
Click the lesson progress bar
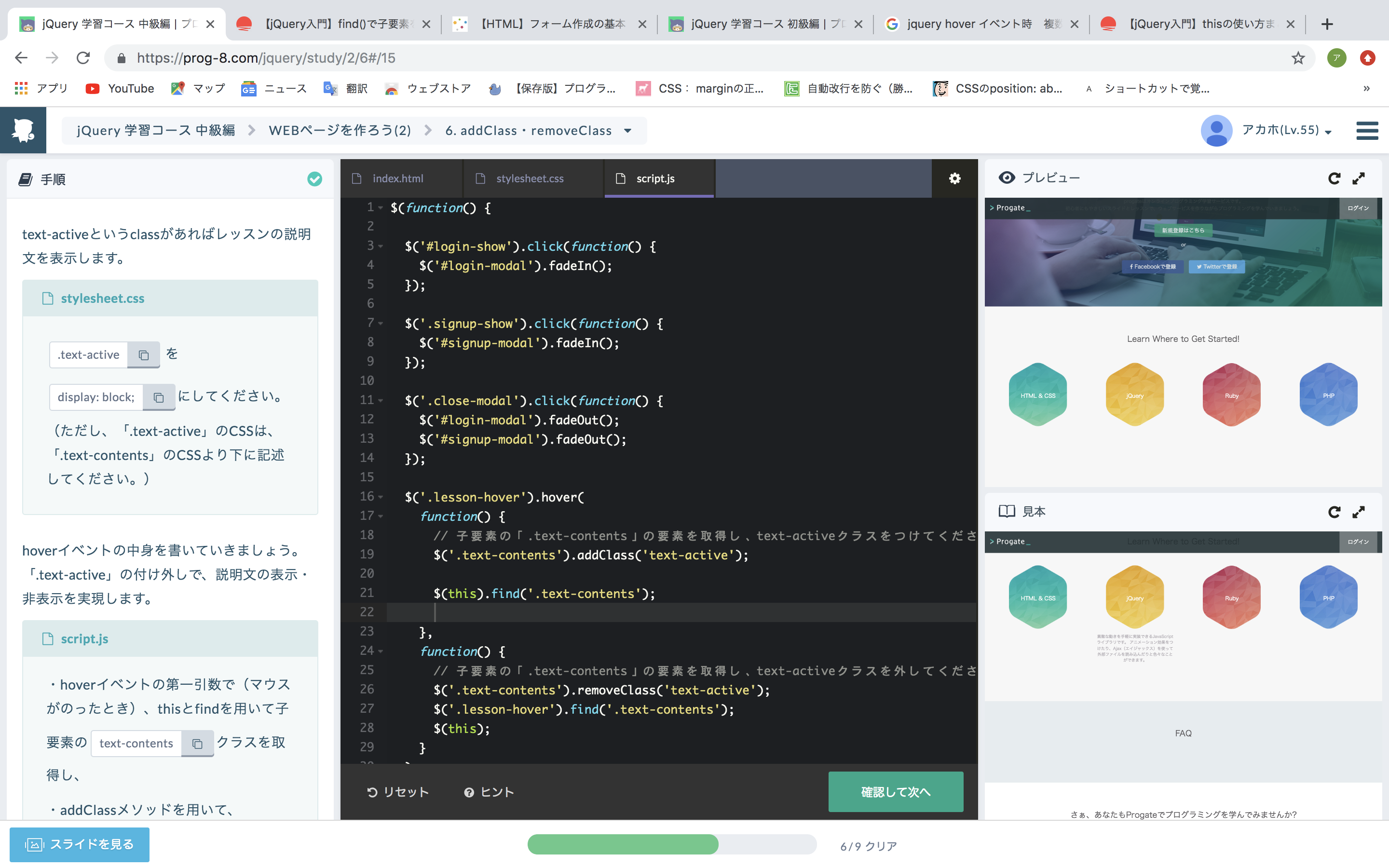coord(671,844)
